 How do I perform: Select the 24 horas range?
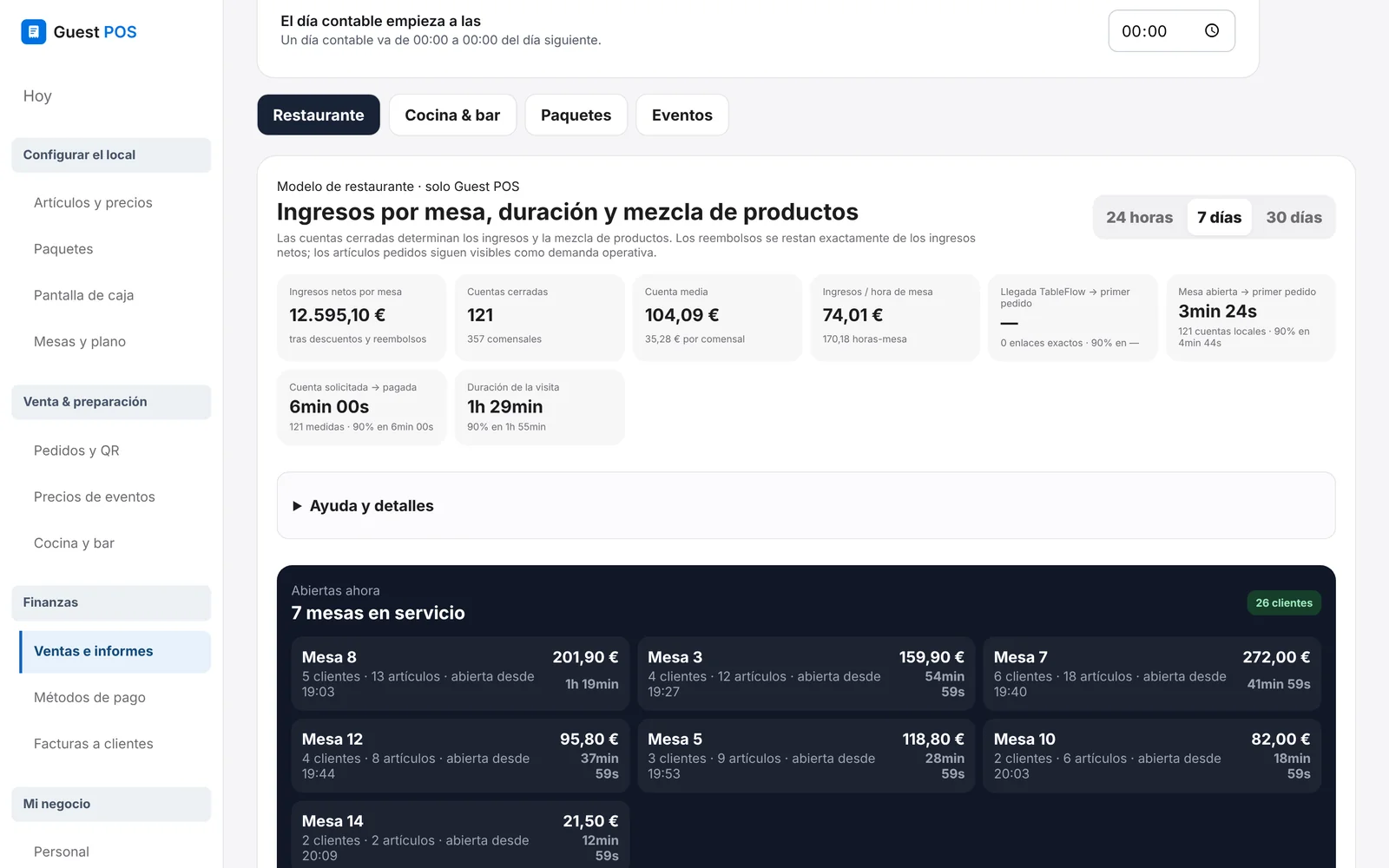click(x=1139, y=218)
